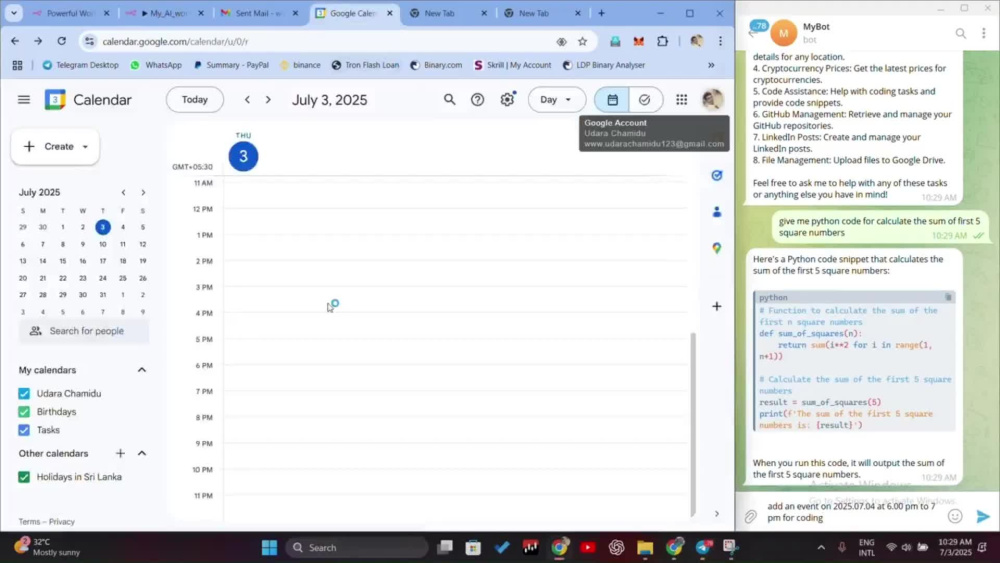1000x563 pixels.
Task: Switch to Calendar view toggle
Action: pos(612,99)
